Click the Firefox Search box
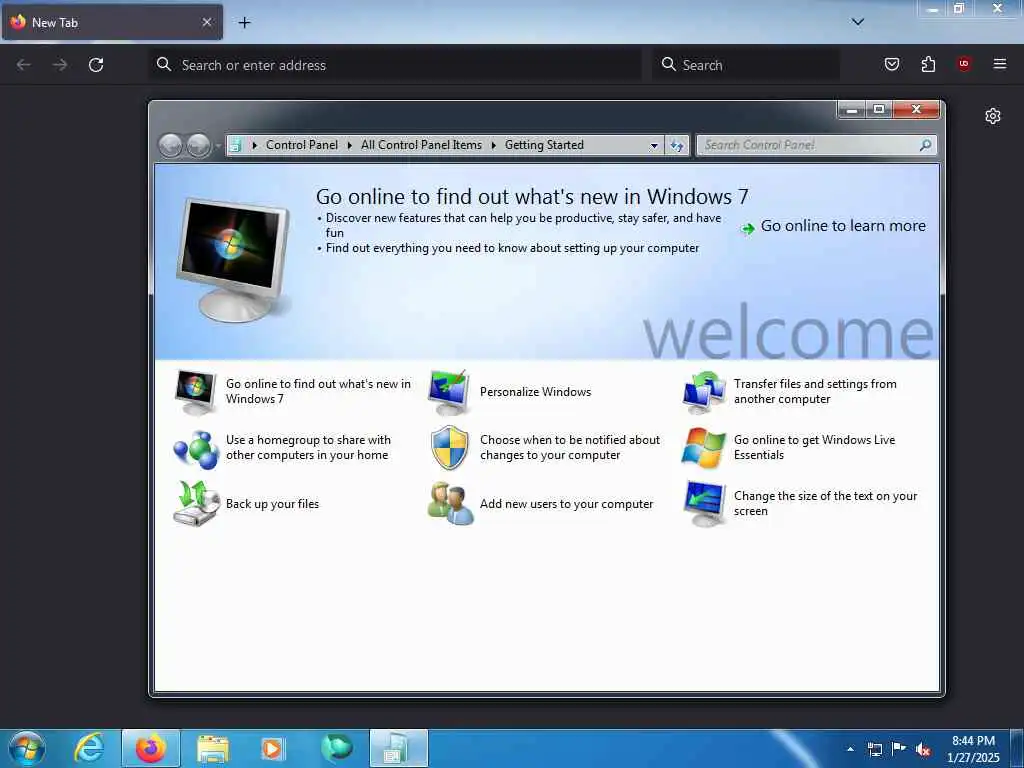1024x768 pixels. coord(746,65)
